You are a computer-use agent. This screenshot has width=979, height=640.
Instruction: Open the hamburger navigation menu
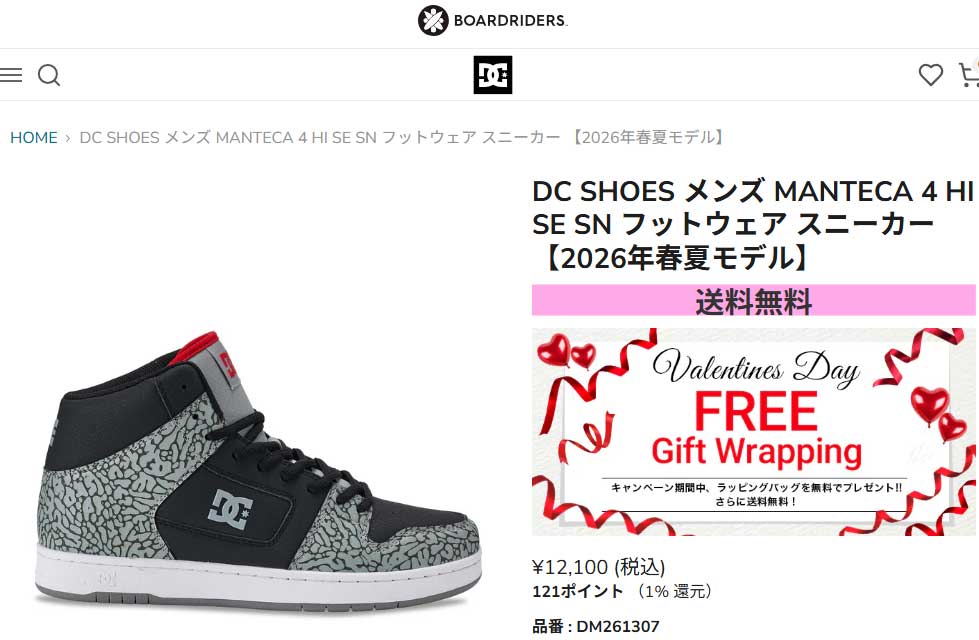(x=11, y=75)
